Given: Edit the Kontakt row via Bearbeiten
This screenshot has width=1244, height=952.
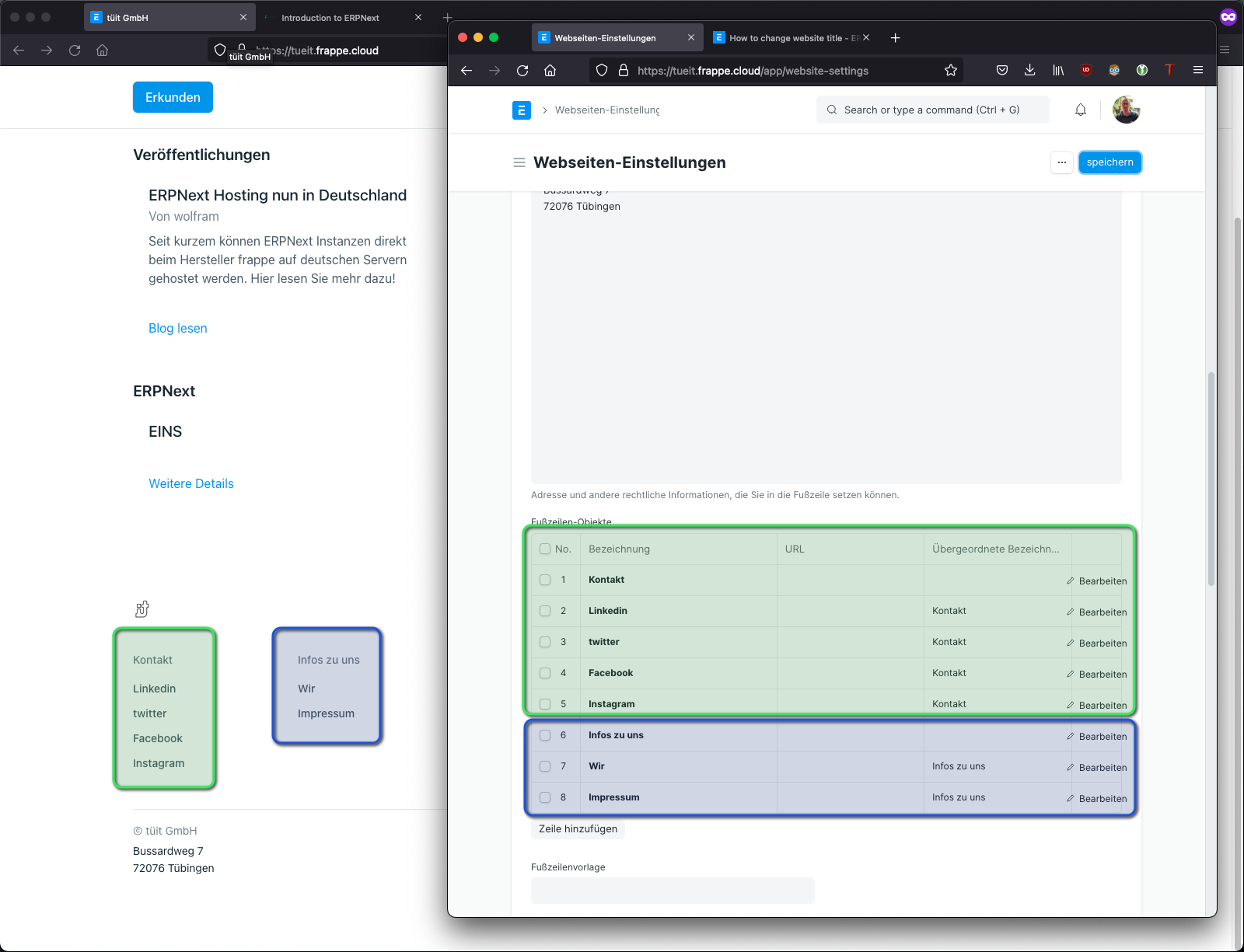Looking at the screenshot, I should pos(1096,581).
